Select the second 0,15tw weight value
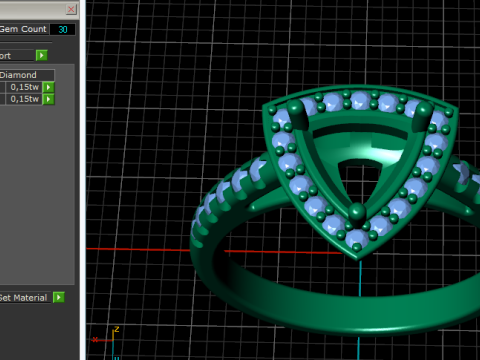The width and height of the screenshot is (480, 360). tap(24, 99)
